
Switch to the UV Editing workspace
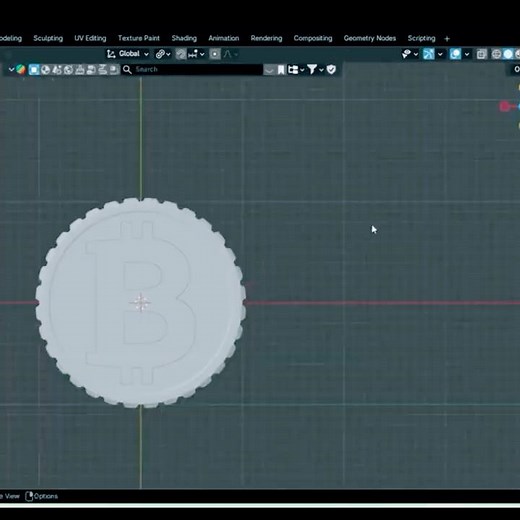[90, 38]
